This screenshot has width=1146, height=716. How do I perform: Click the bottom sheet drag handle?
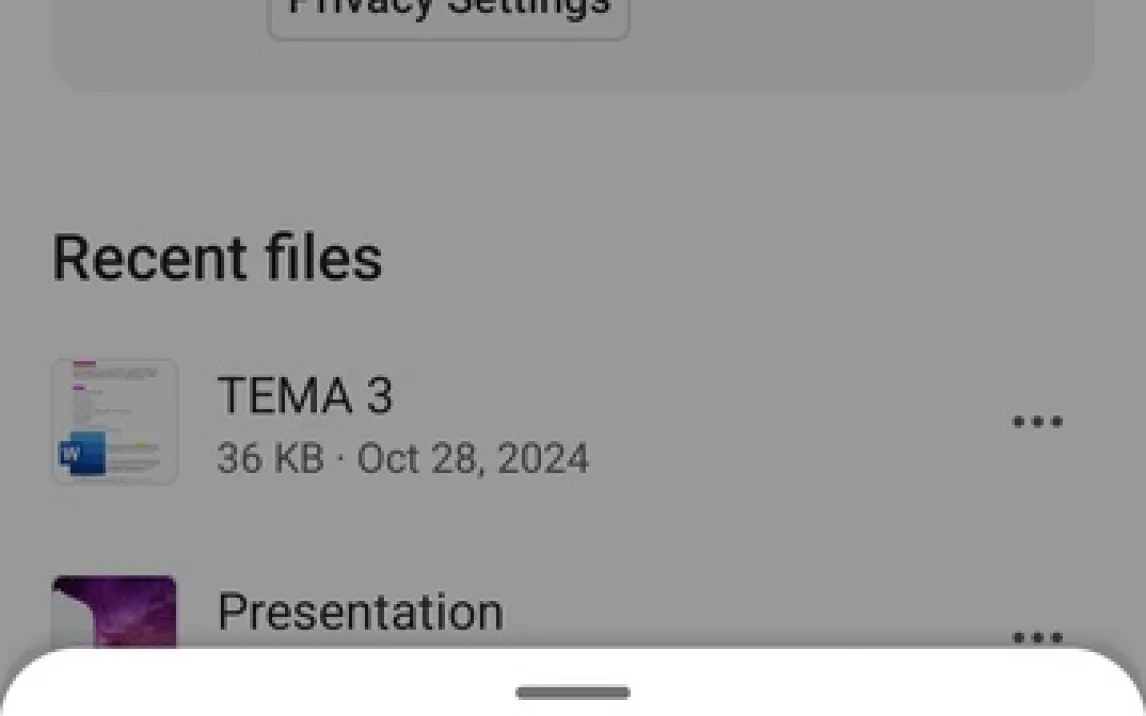tap(573, 692)
